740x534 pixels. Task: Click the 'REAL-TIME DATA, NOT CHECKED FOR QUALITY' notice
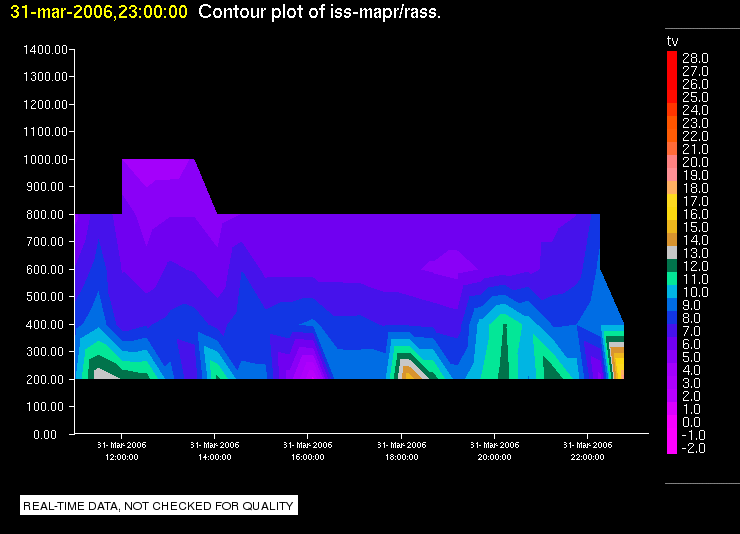click(x=159, y=506)
